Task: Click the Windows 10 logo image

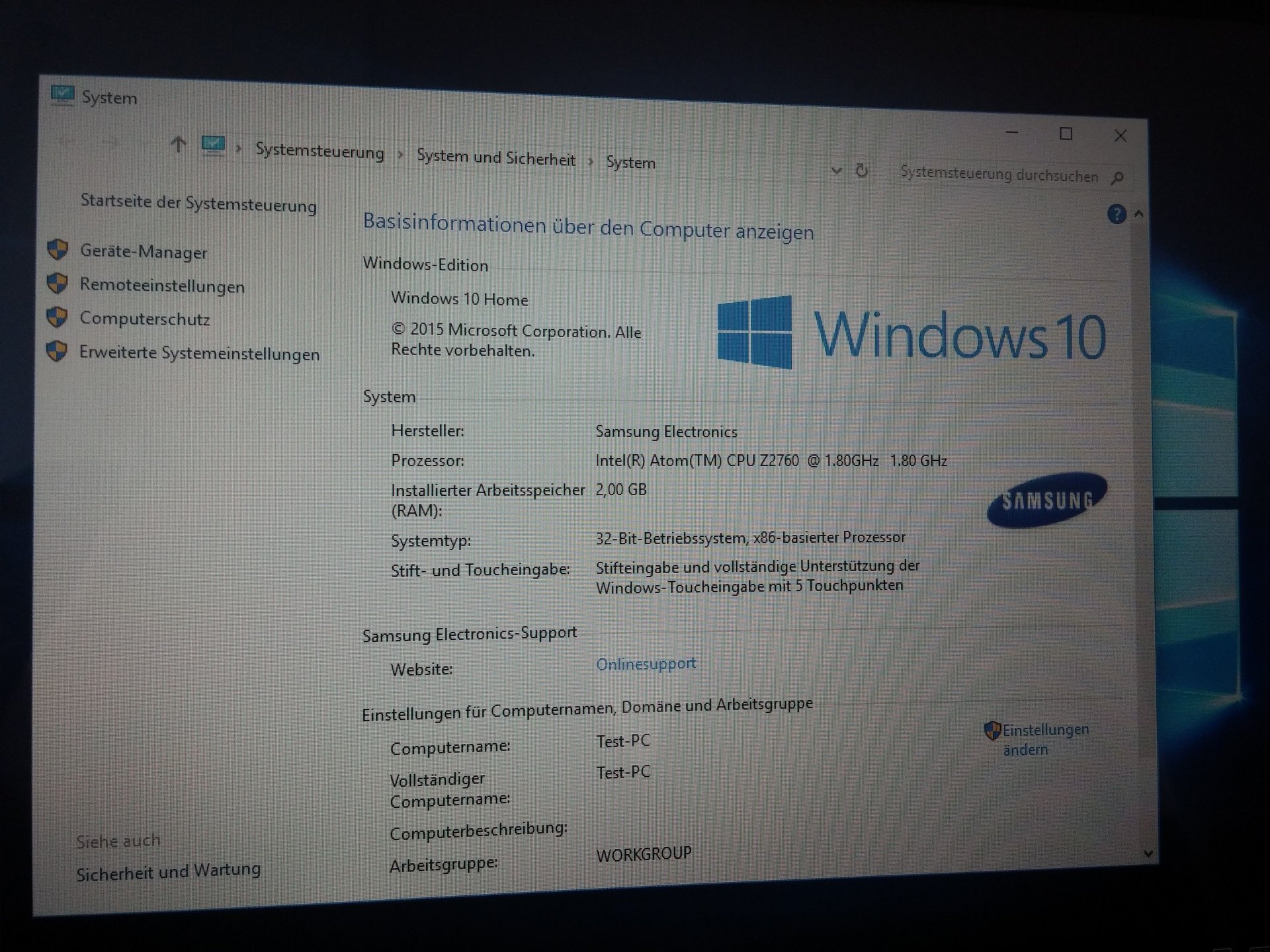Action: 911,333
